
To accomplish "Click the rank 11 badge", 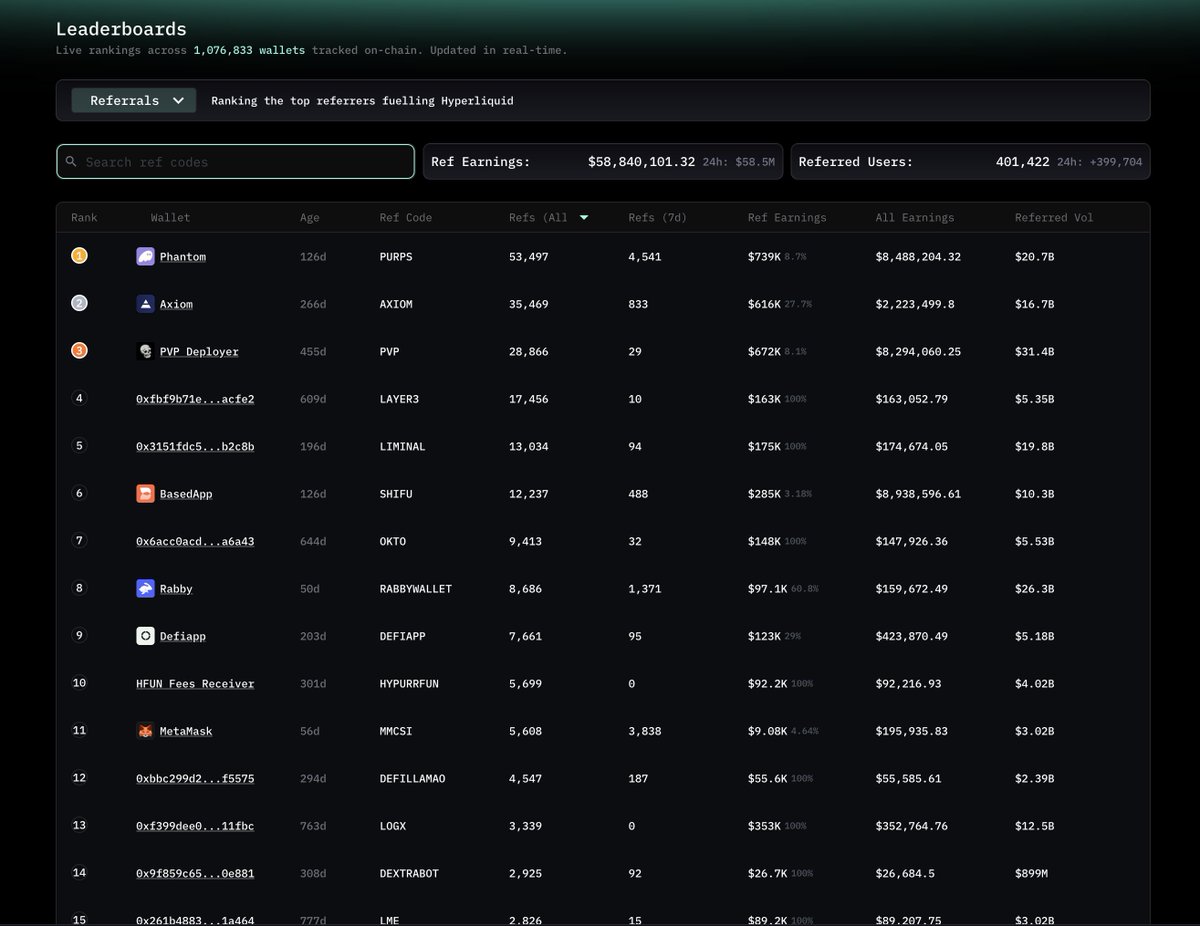I will (x=79, y=730).
